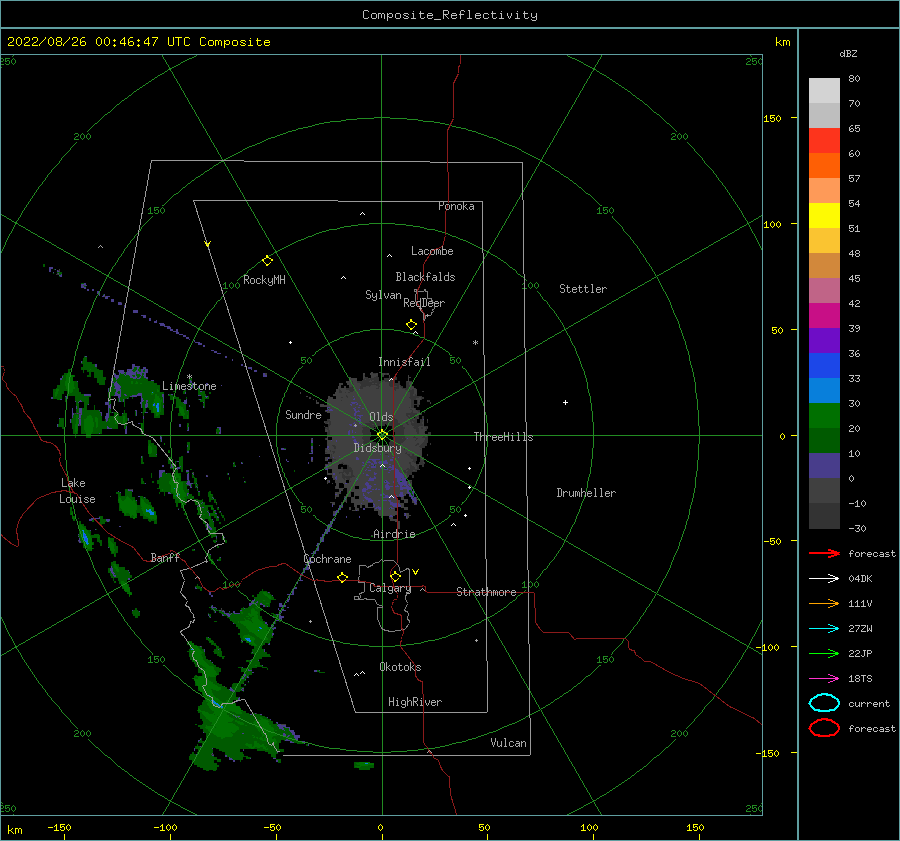Click the RedDeer city label

pyautogui.click(x=424, y=303)
